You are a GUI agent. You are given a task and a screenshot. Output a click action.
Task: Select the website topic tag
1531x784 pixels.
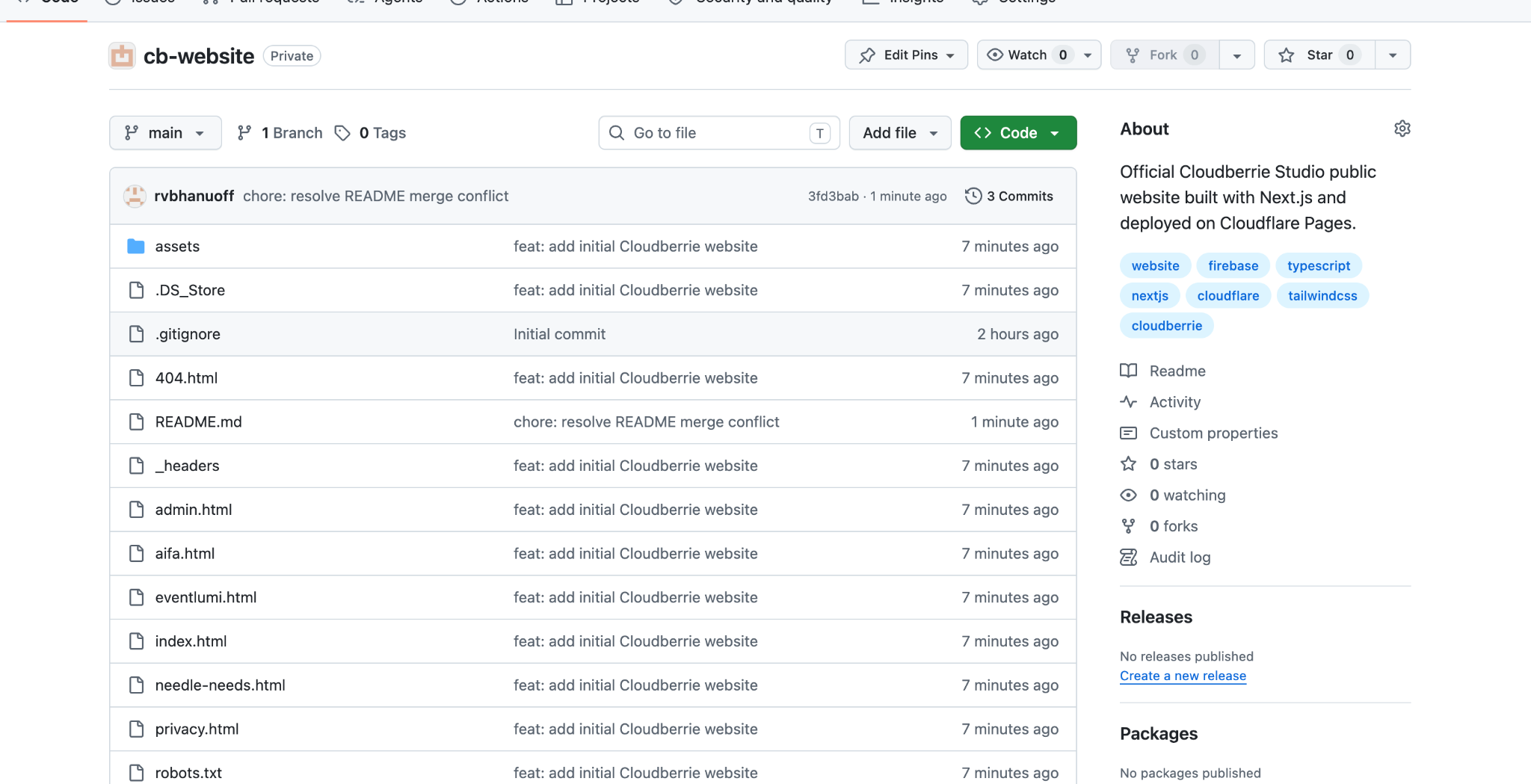(x=1155, y=265)
